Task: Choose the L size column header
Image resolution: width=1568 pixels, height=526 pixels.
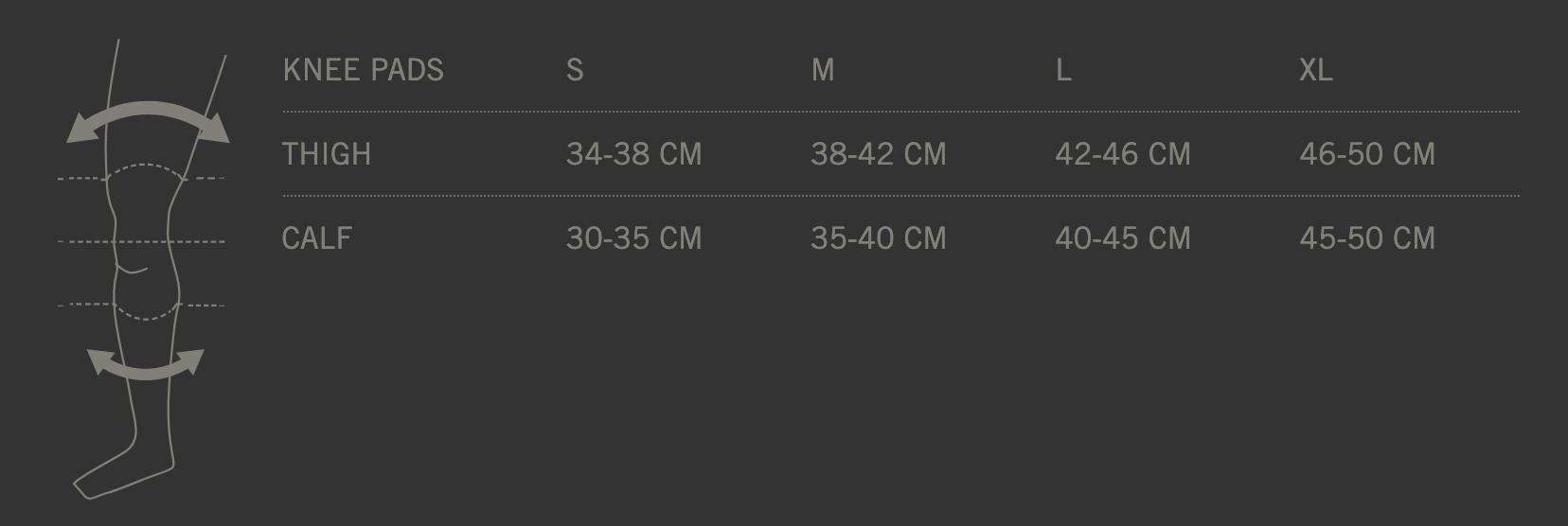Action: [x=1063, y=70]
